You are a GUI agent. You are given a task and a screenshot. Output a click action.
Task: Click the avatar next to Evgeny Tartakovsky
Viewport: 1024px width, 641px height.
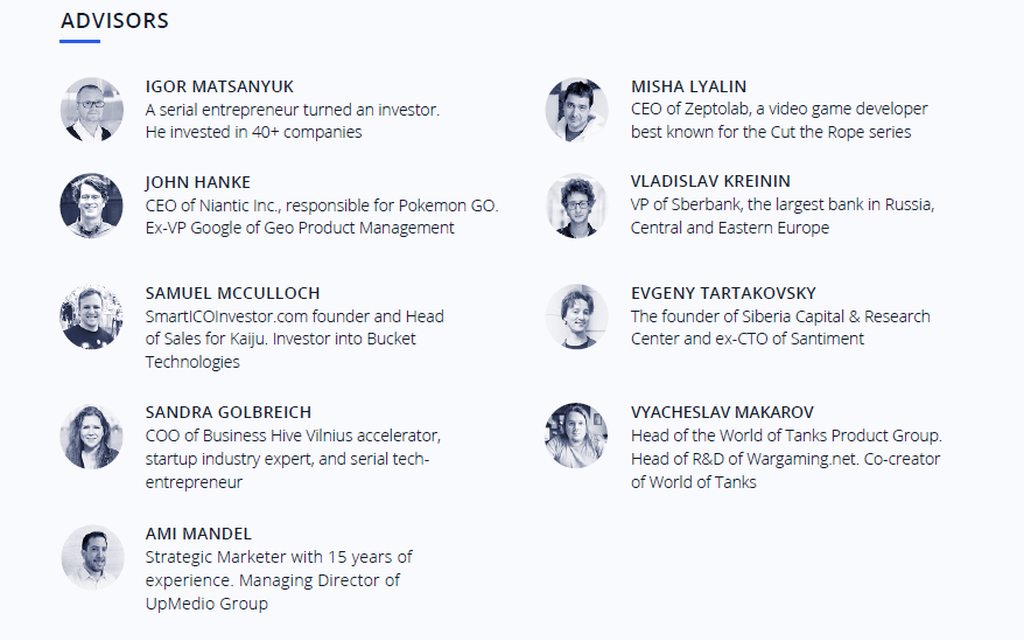577,316
